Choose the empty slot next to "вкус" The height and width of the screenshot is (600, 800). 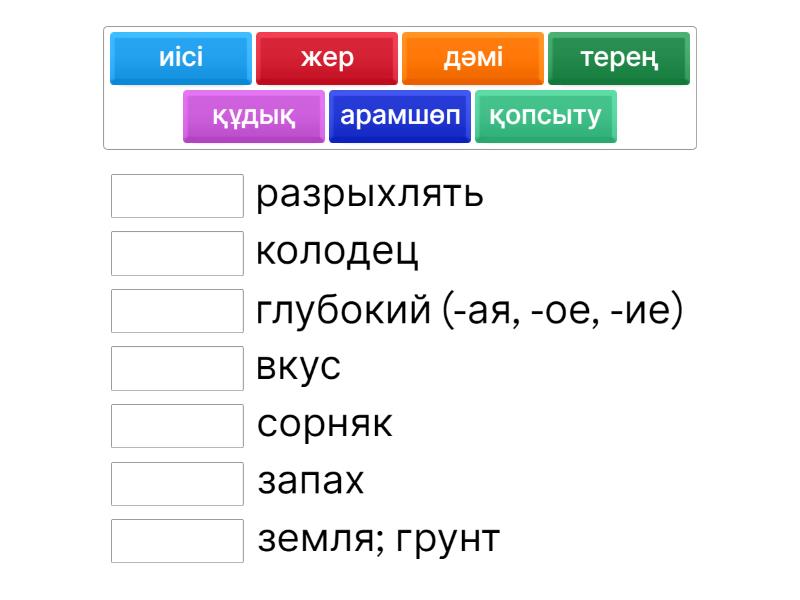pyautogui.click(x=178, y=368)
